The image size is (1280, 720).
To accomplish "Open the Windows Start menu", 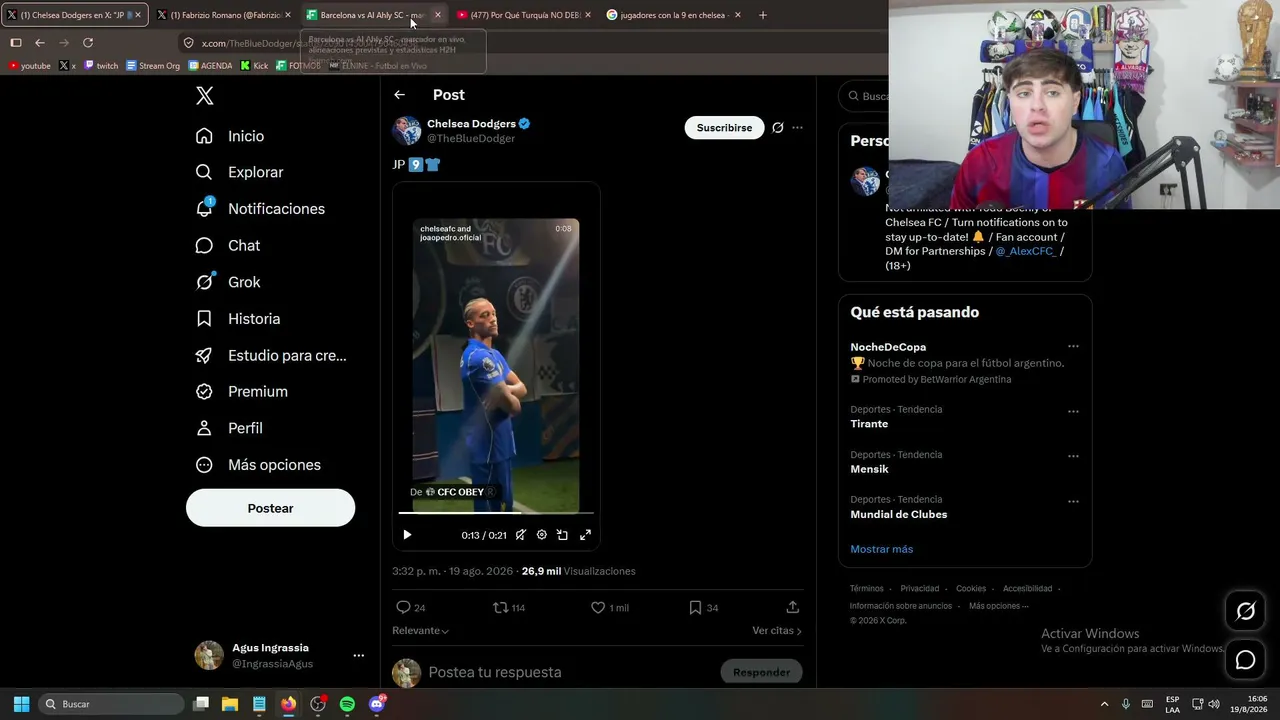I will [x=21, y=704].
